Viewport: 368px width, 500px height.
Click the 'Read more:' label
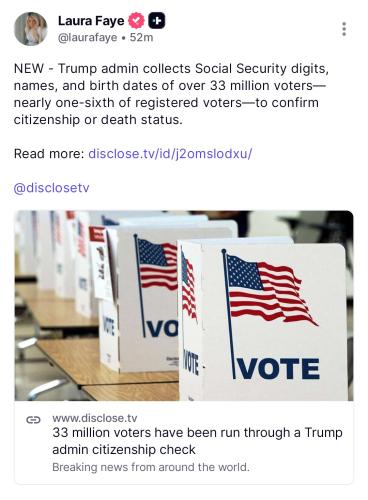(x=49, y=154)
